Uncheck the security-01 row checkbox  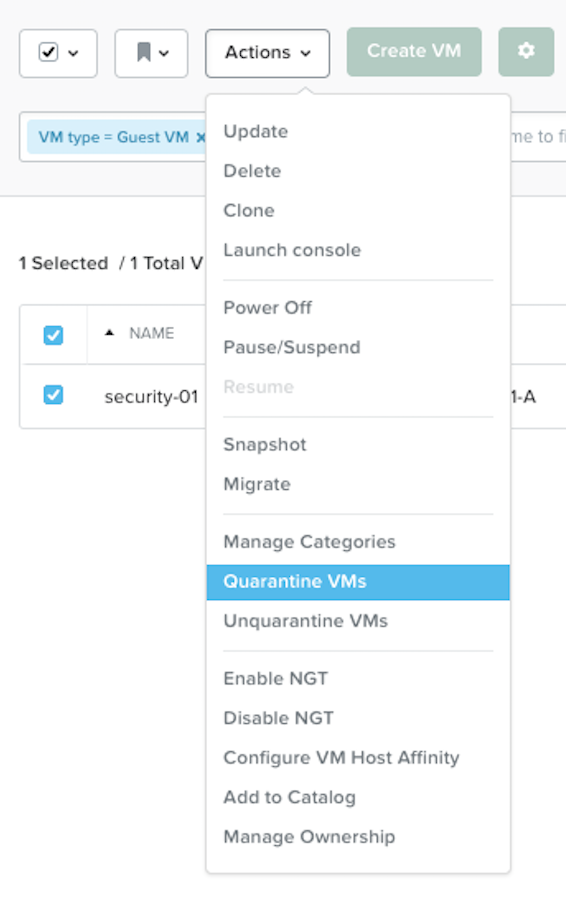tap(53, 395)
